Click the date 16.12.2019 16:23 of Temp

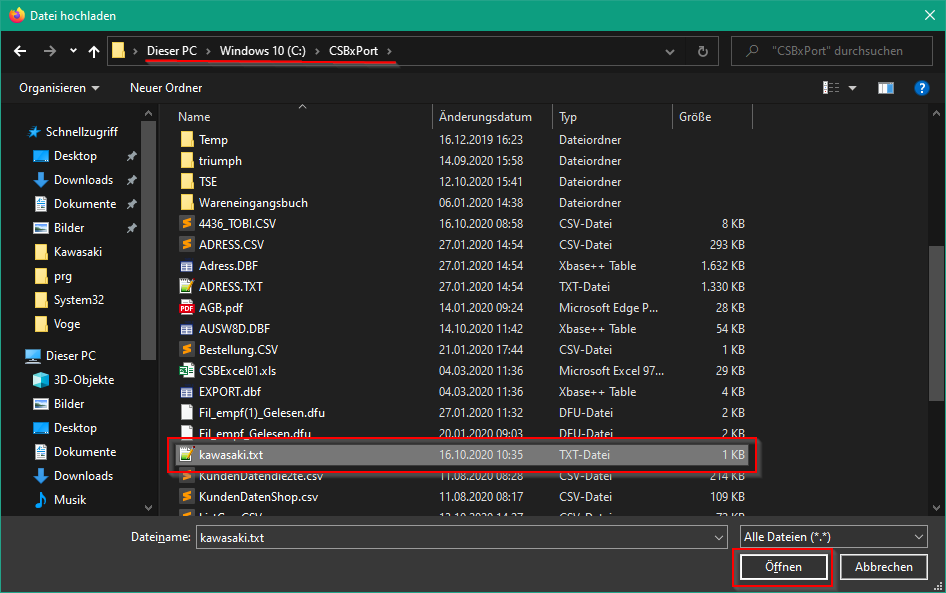coord(481,140)
